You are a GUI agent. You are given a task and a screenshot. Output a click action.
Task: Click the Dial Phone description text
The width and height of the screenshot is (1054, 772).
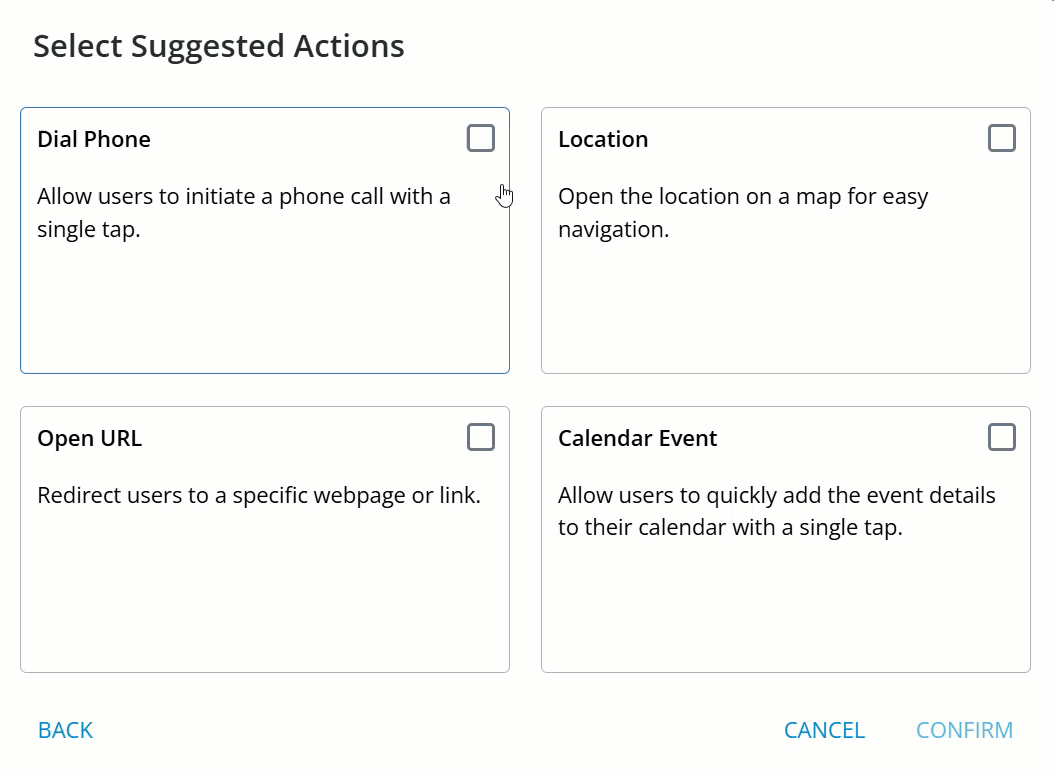click(x=243, y=212)
